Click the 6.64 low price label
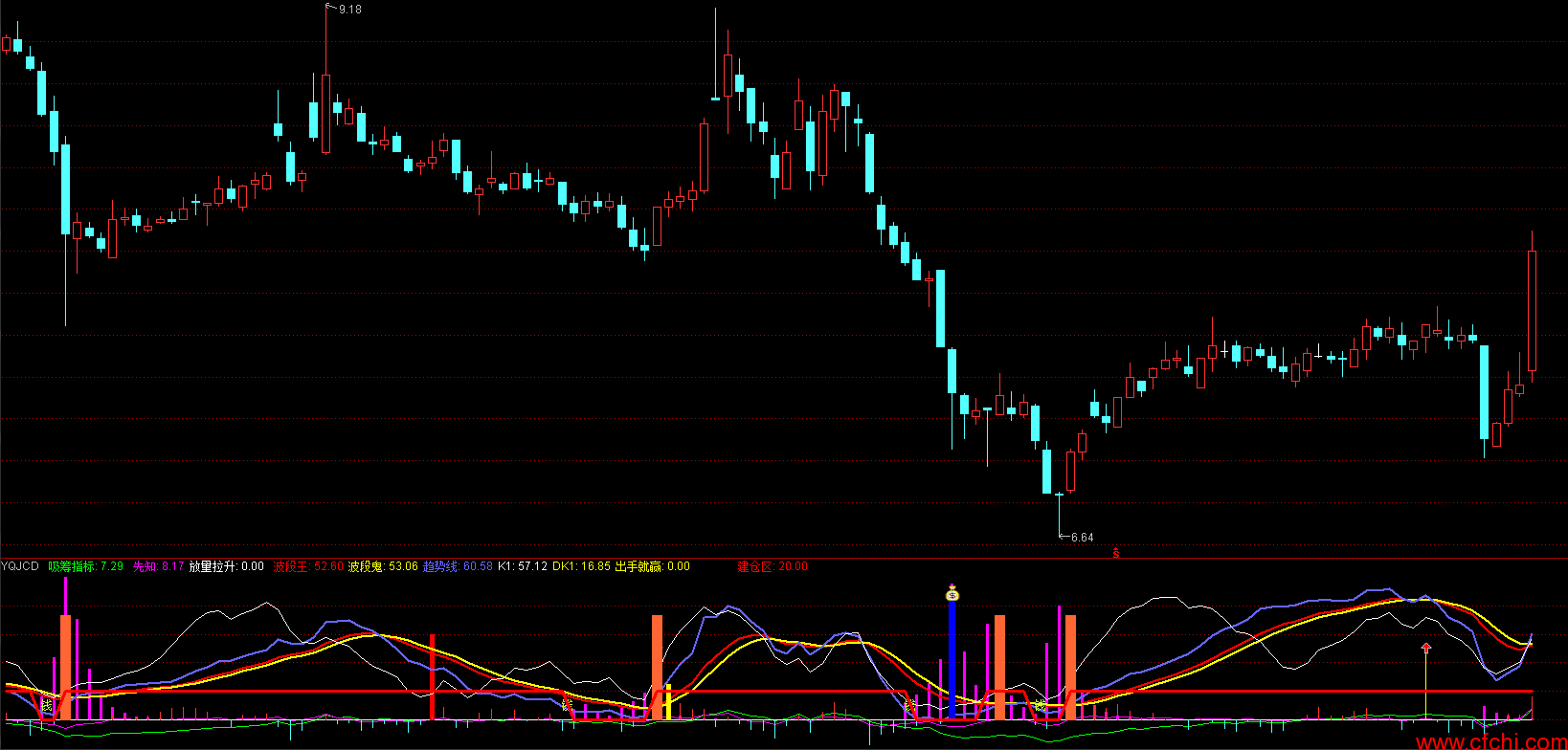1568x750 pixels. coord(1082,538)
